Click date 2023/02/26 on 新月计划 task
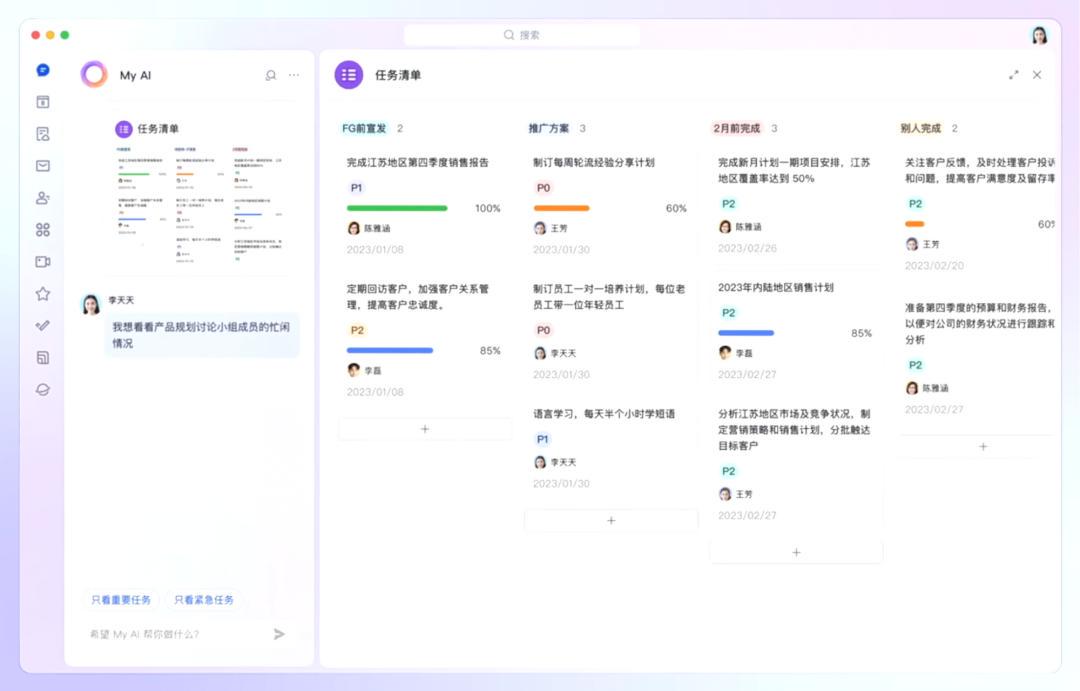Image resolution: width=1080 pixels, height=691 pixels. coord(747,248)
